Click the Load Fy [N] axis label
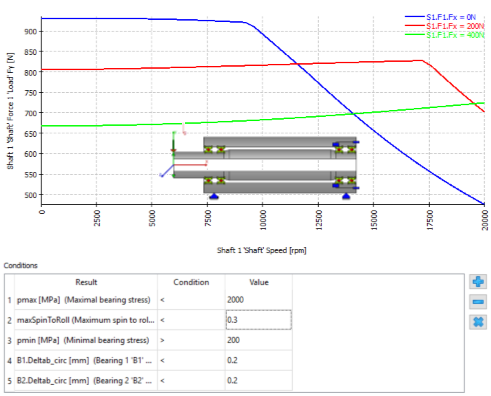Screen dimensions: 491x396 click(10, 111)
